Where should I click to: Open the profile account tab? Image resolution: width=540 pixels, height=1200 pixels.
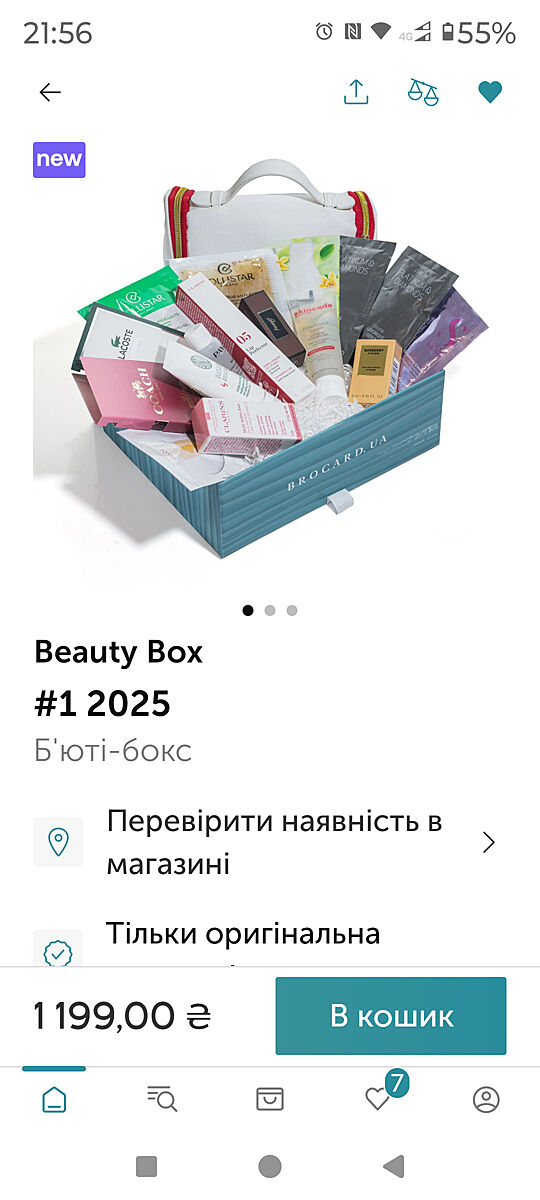coord(486,1100)
